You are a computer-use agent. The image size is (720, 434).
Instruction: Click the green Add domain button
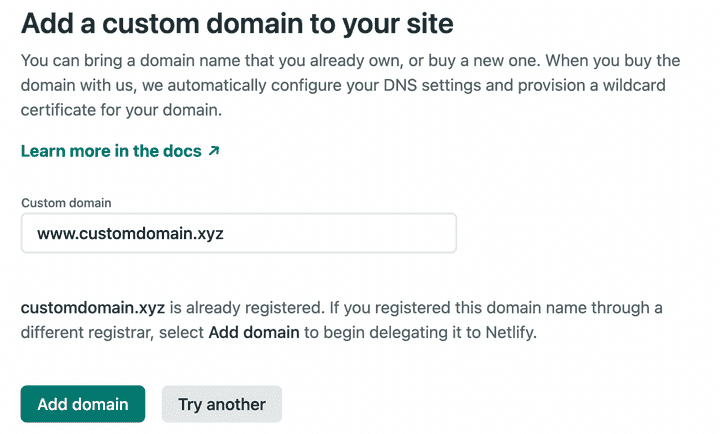tap(83, 404)
